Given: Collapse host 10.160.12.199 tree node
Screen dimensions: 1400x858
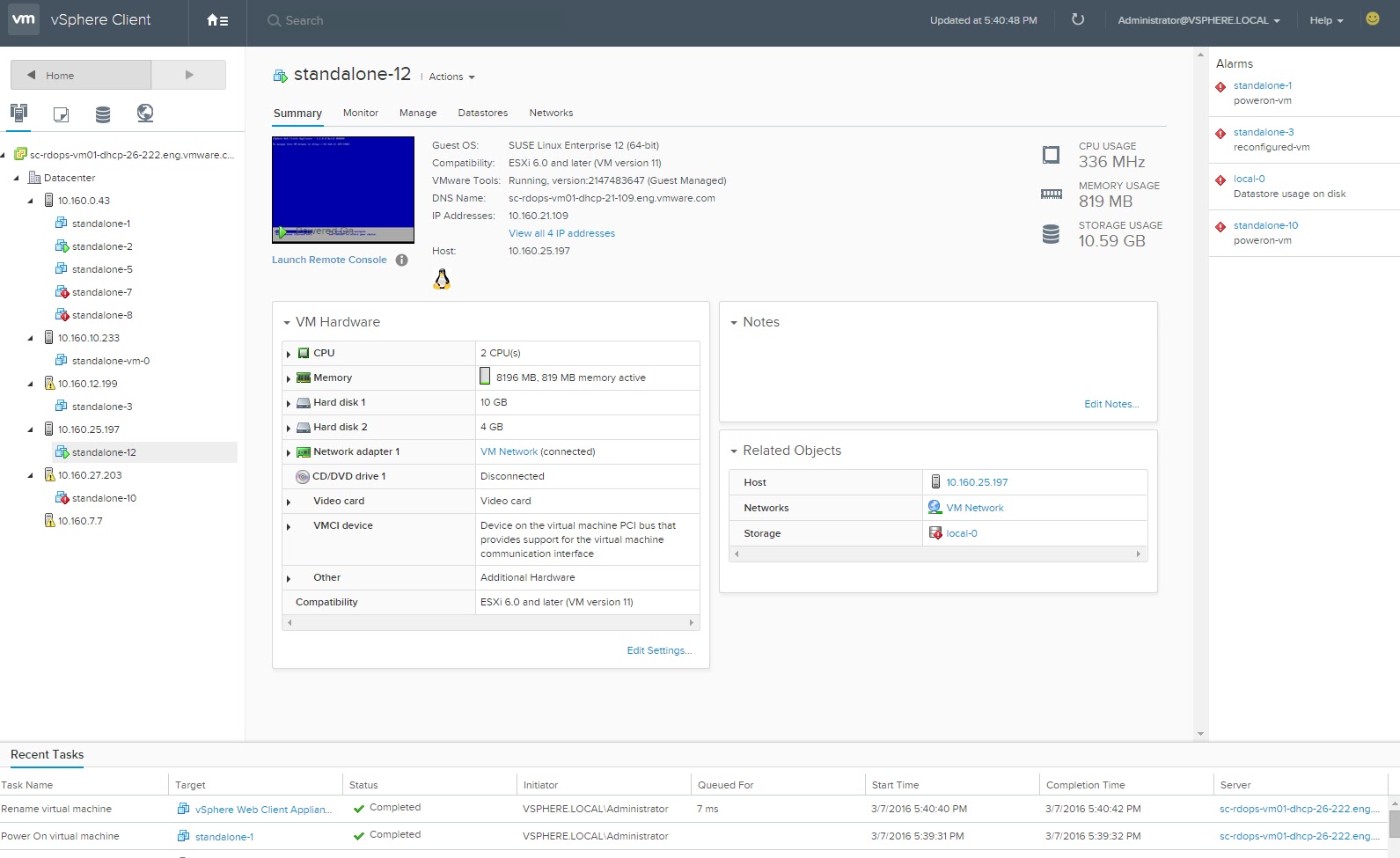Looking at the screenshot, I should tap(30, 384).
